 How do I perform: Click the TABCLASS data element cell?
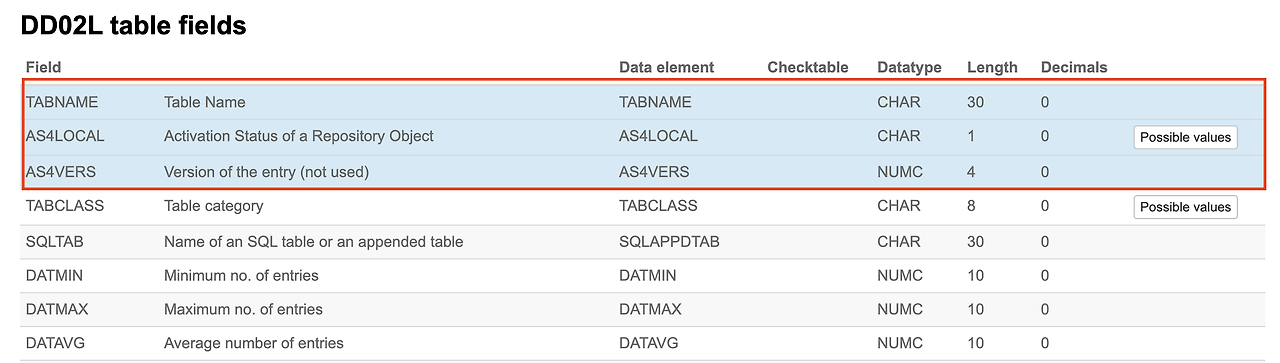[658, 206]
